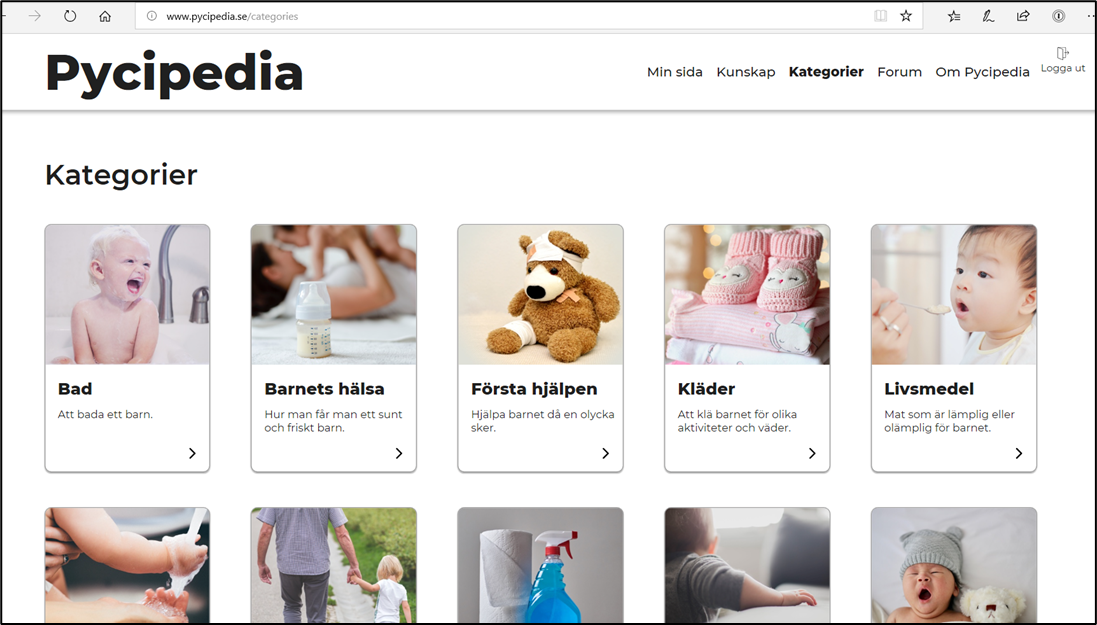Open reading view book icon
Screen dimensions: 1097x625
881,16
